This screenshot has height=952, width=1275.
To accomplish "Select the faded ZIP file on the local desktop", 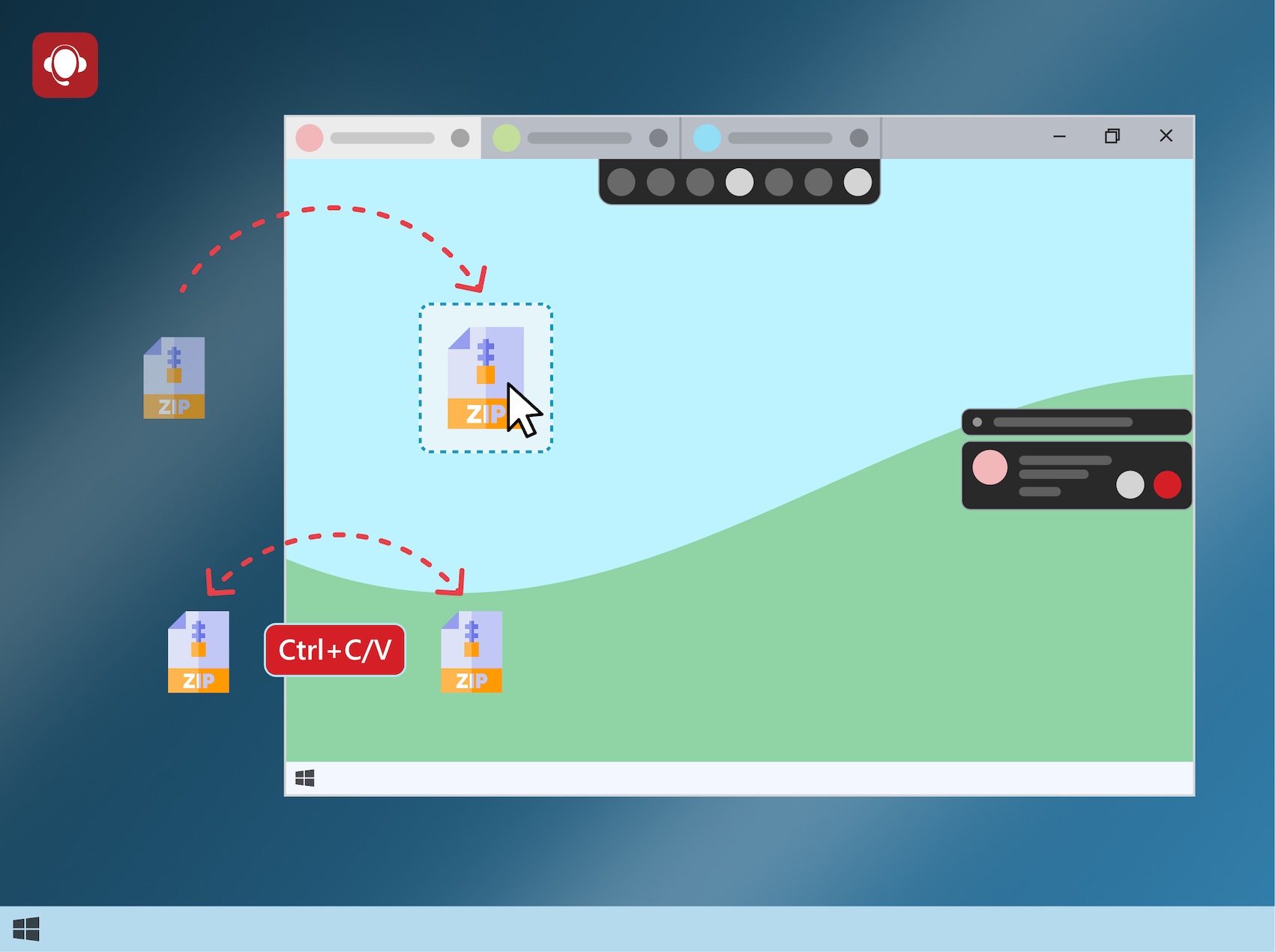I will coord(174,378).
